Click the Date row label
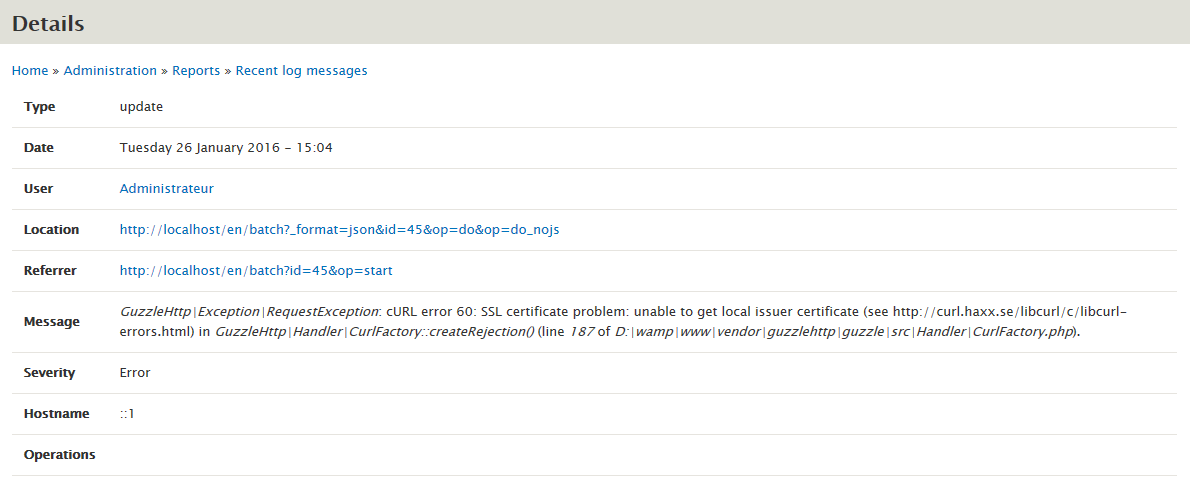Image resolution: width=1190 pixels, height=488 pixels. (39, 147)
